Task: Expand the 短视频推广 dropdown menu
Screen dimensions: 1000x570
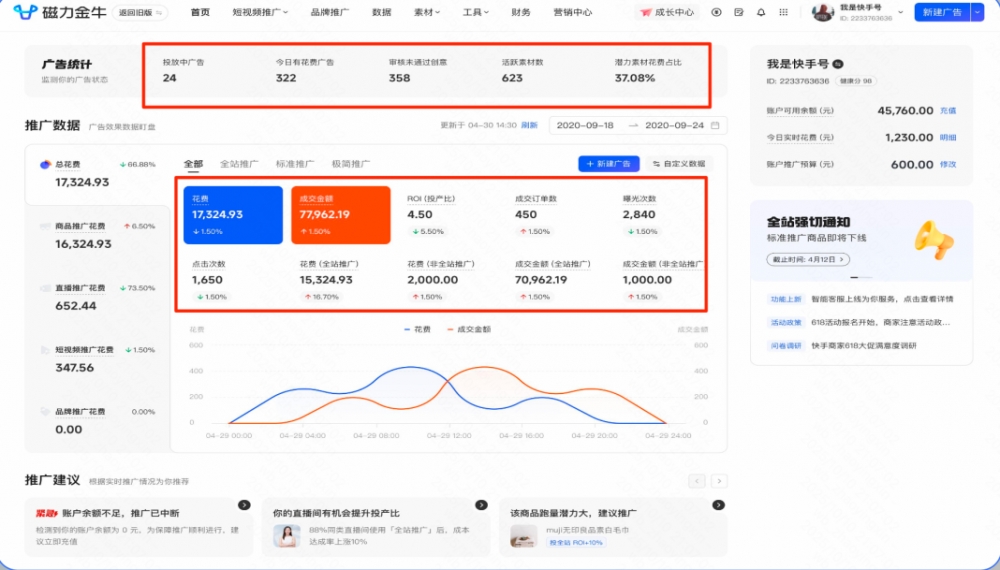Action: (260, 12)
